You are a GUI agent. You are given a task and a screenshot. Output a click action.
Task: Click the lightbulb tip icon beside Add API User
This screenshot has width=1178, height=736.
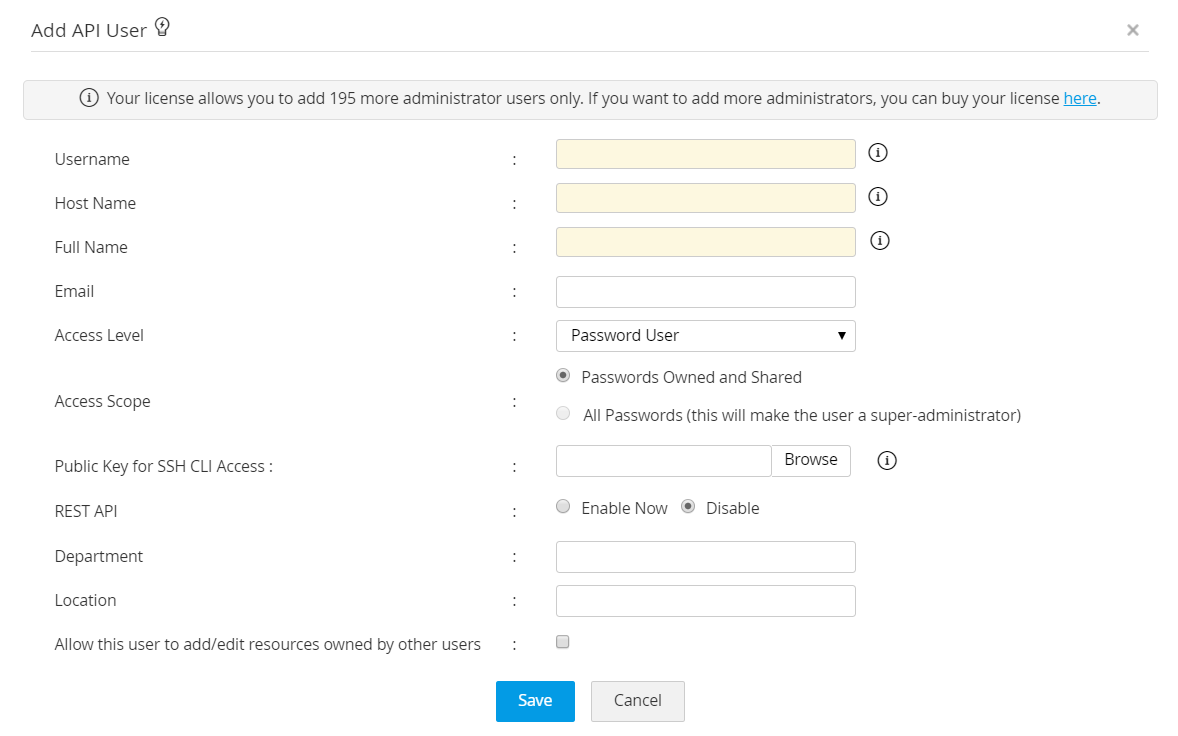pyautogui.click(x=162, y=28)
